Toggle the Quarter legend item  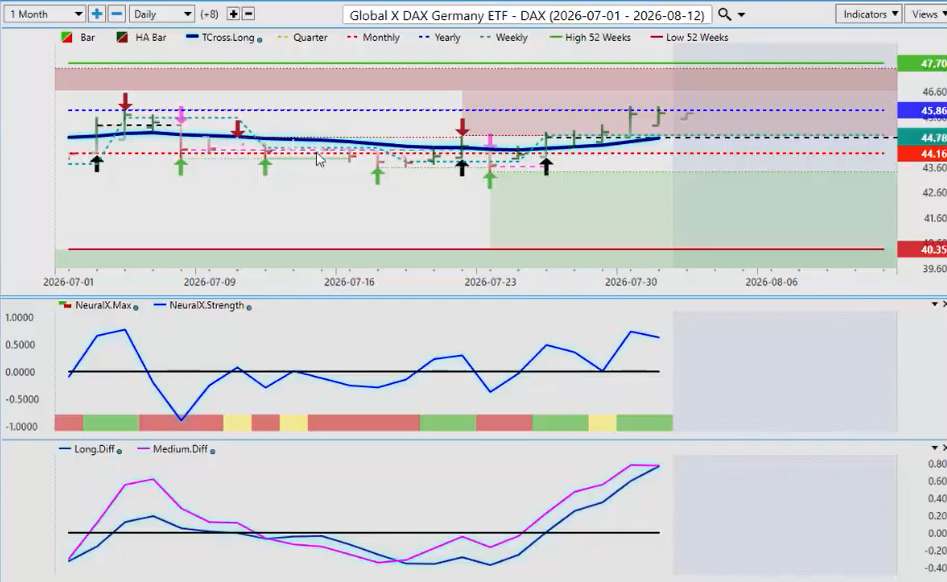(302, 37)
